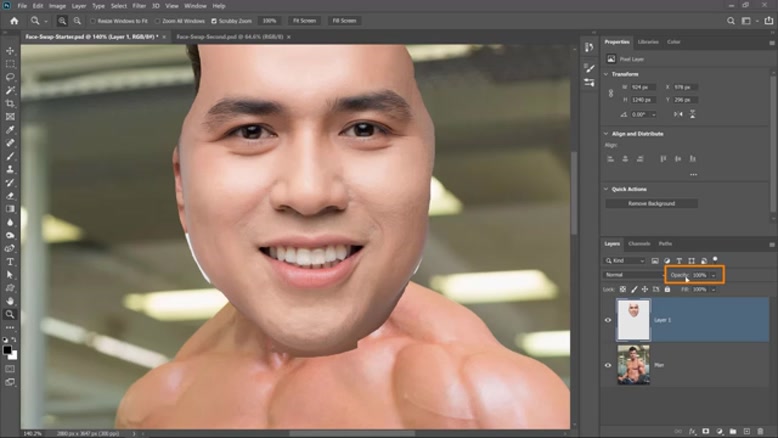Open the Filter menu
The image size is (778, 438).
coord(139,6)
